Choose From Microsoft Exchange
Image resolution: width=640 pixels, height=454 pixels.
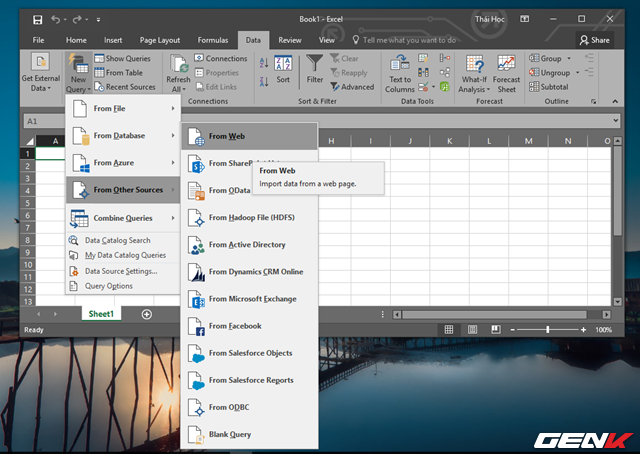point(249,299)
